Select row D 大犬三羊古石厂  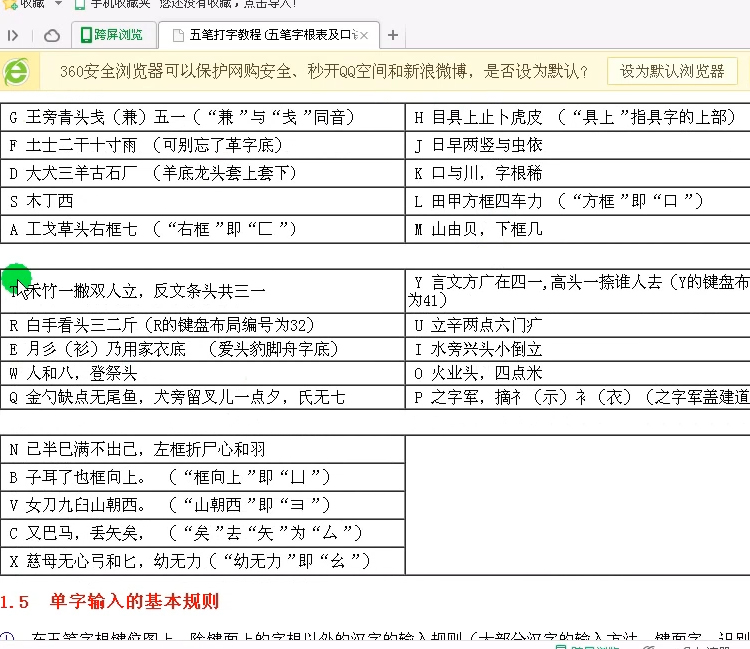tap(202, 173)
